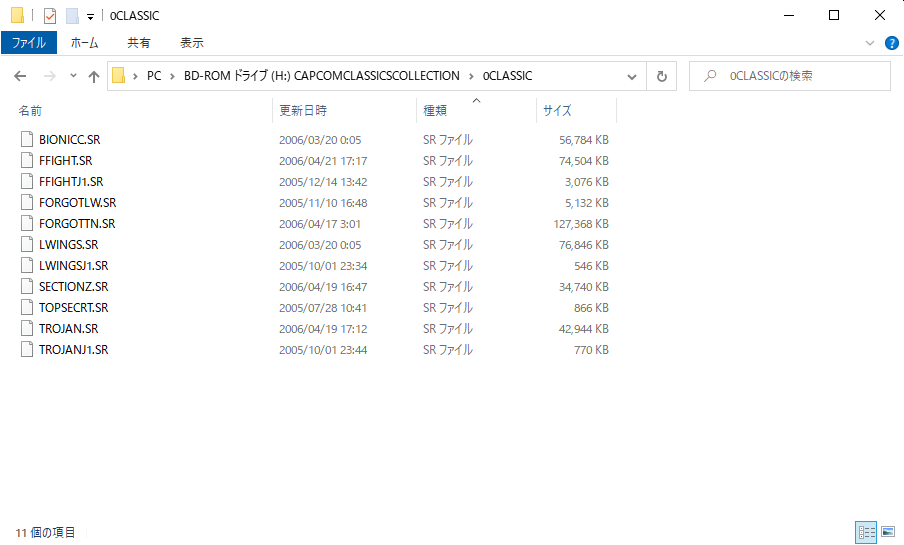Image resolution: width=904 pixels, height=545 pixels.
Task: Select the SECTIONZ.SR file
Action: pyautogui.click(x=73, y=287)
